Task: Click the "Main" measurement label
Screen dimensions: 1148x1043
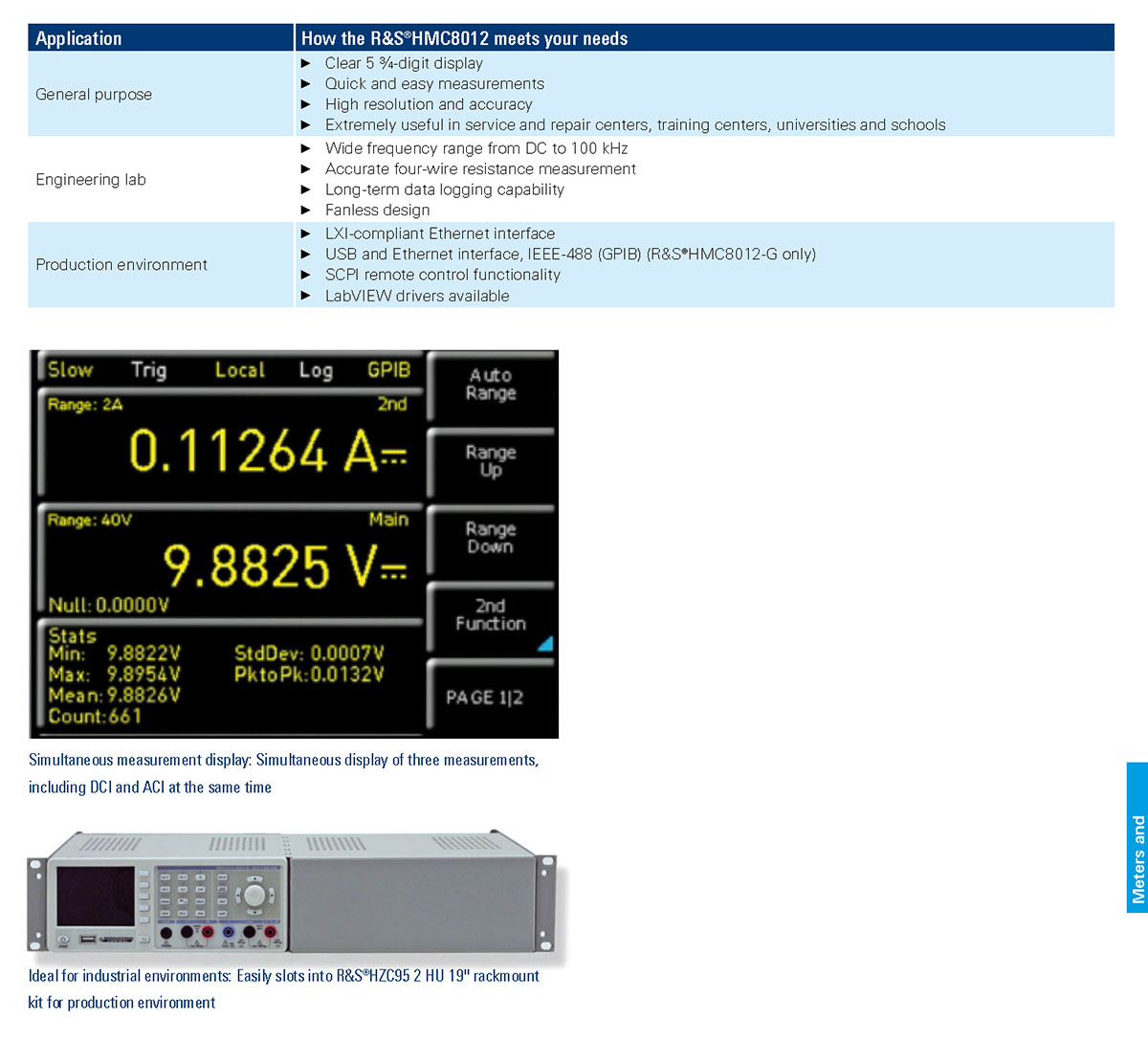Action: pyautogui.click(x=388, y=520)
